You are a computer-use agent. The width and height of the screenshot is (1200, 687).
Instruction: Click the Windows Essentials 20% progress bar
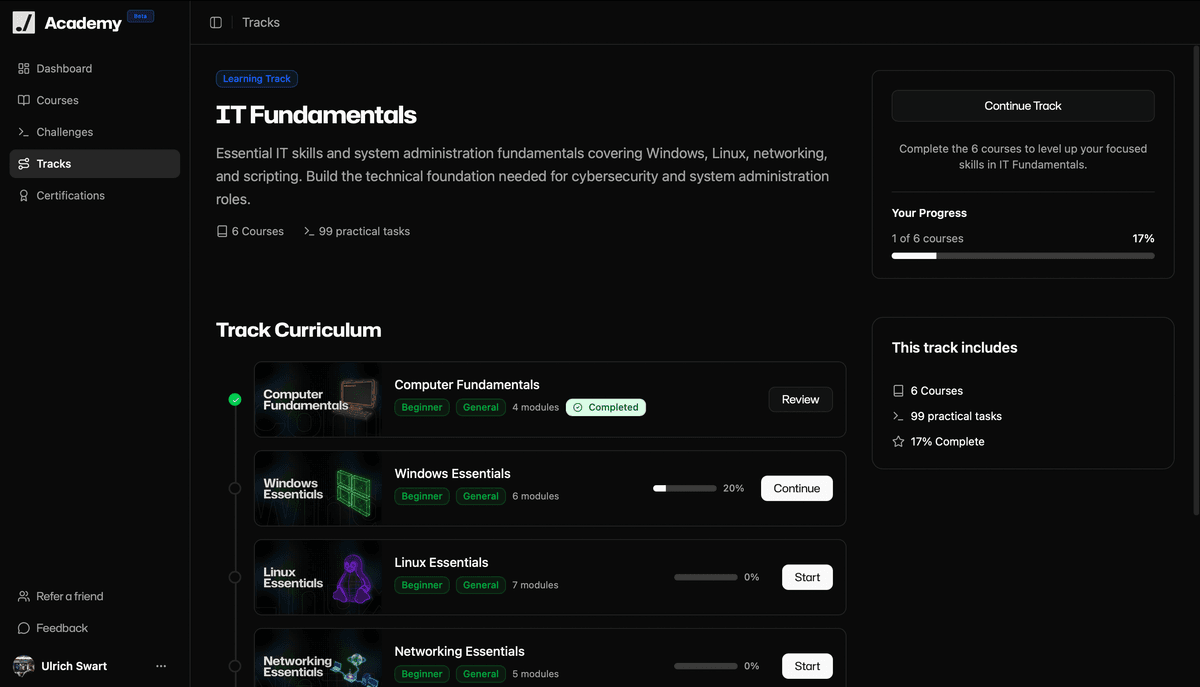684,488
